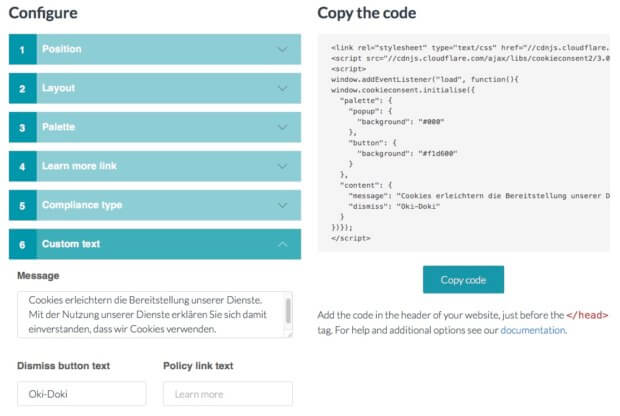620x416 pixels.
Task: Click the "message" code line
Action: [x=479, y=196]
